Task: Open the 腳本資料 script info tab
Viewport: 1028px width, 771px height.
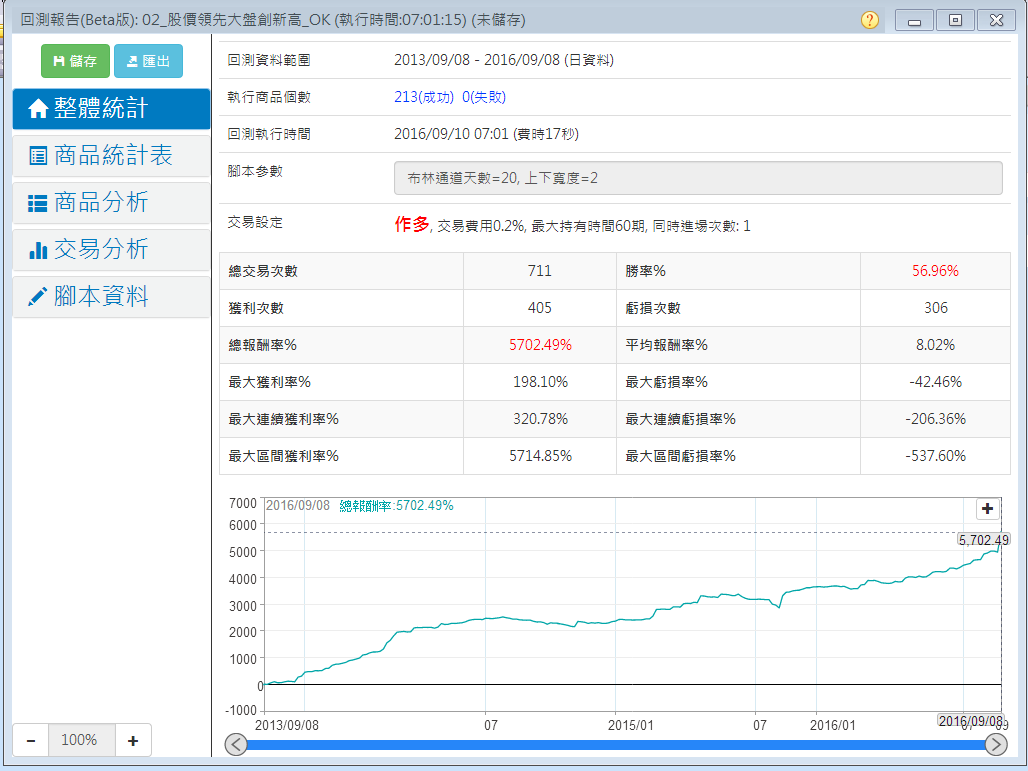Action: click(x=111, y=296)
